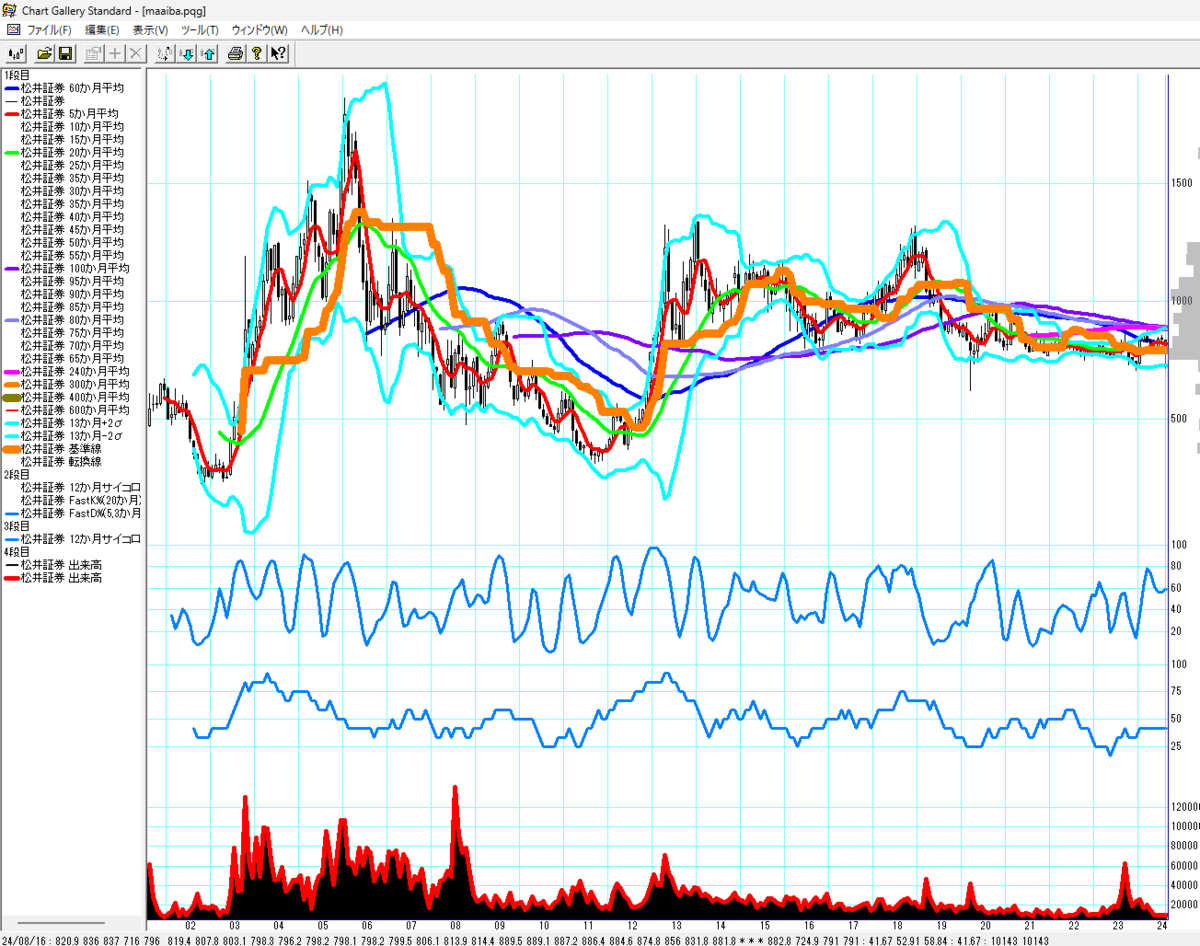Image resolution: width=1200 pixels, height=946 pixels.
Task: Click the thick orange swatch for 基準線
Action: pyautogui.click(x=10, y=449)
